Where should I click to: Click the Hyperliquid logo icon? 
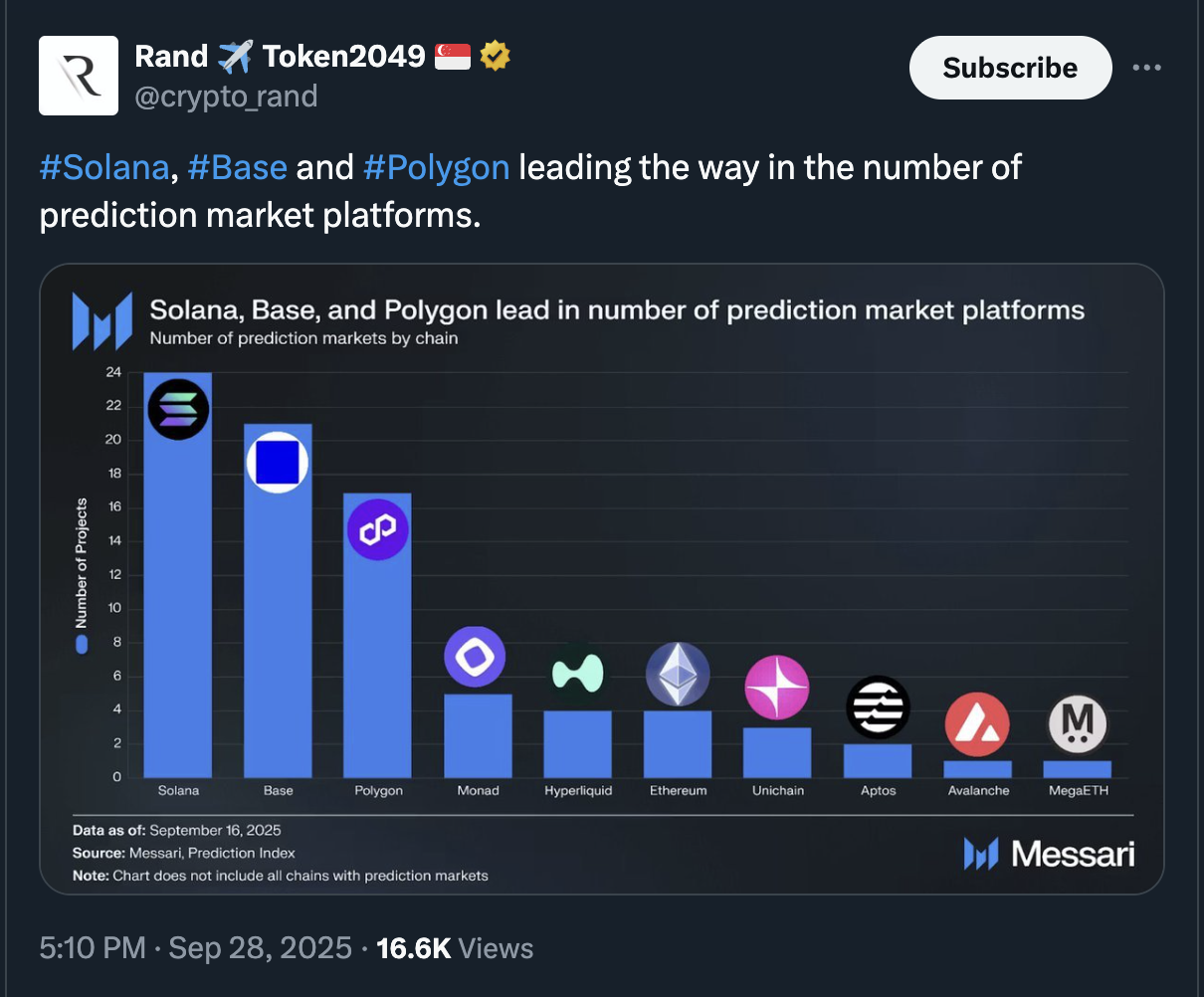pyautogui.click(x=578, y=674)
